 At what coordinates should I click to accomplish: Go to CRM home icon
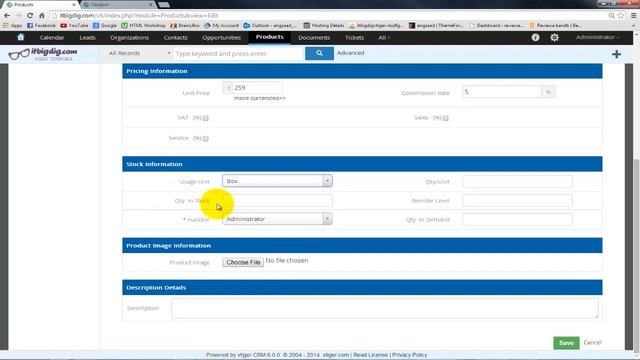[20, 37]
